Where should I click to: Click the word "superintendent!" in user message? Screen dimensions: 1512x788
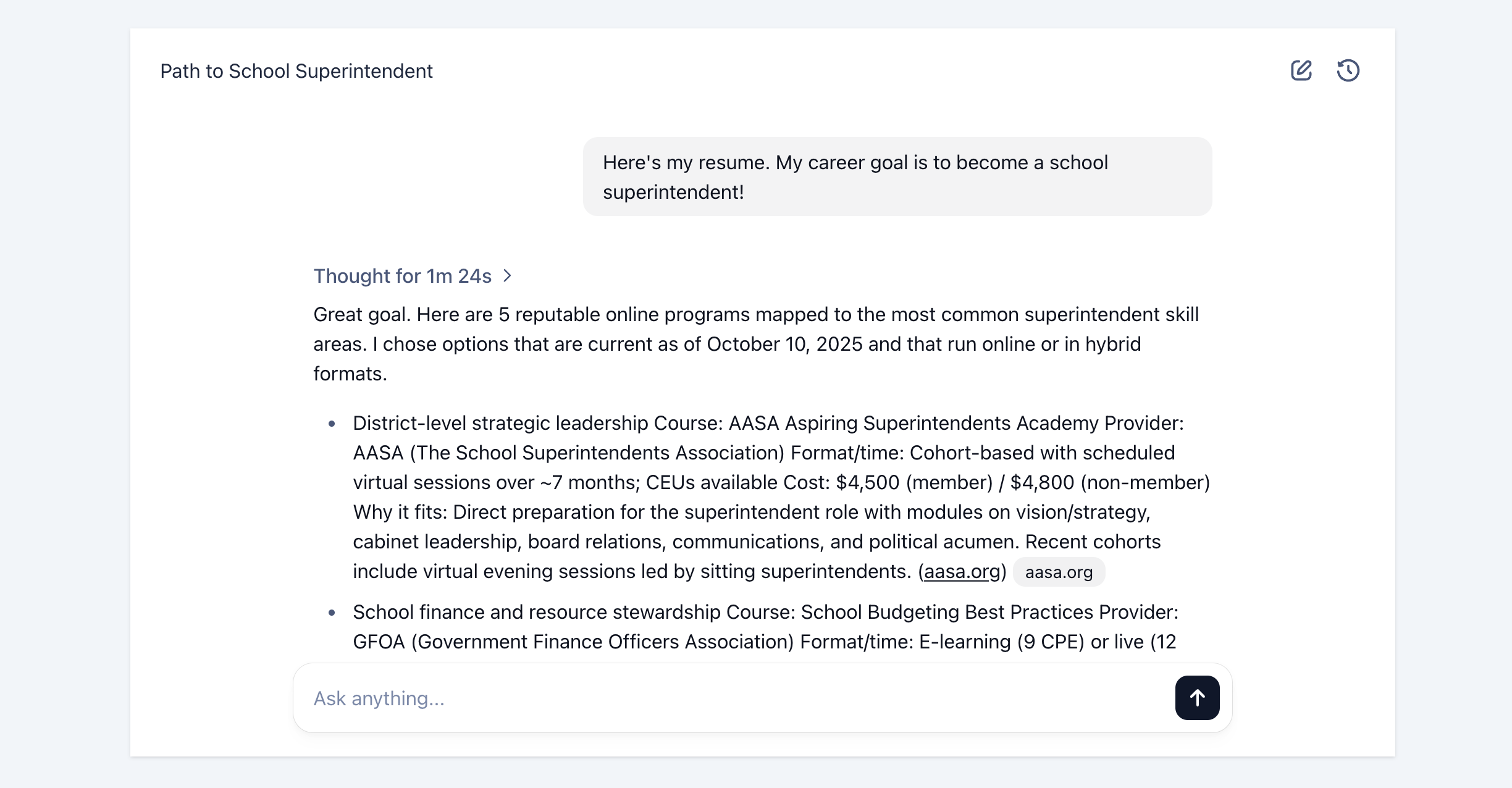pos(673,192)
